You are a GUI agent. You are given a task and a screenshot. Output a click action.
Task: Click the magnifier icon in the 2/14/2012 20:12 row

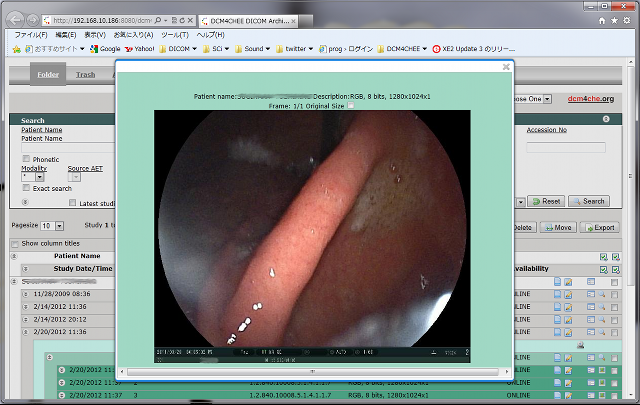click(x=602, y=319)
